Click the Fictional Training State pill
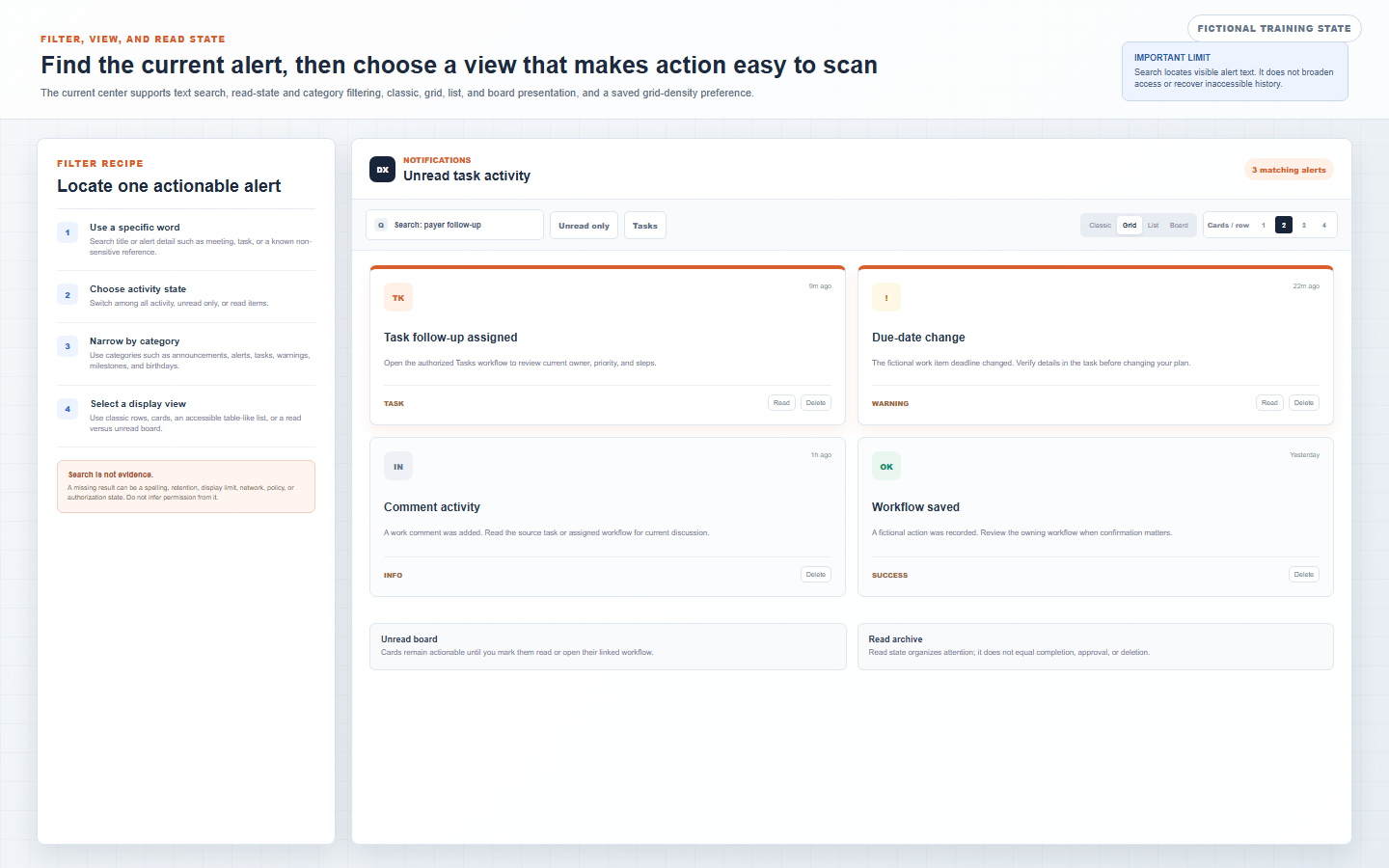The image size is (1389, 868). (1274, 28)
